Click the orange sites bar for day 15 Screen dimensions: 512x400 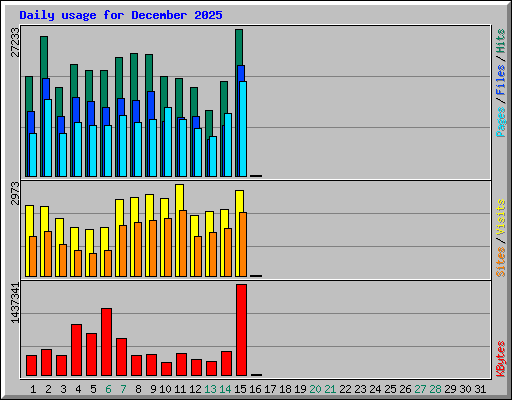point(243,244)
